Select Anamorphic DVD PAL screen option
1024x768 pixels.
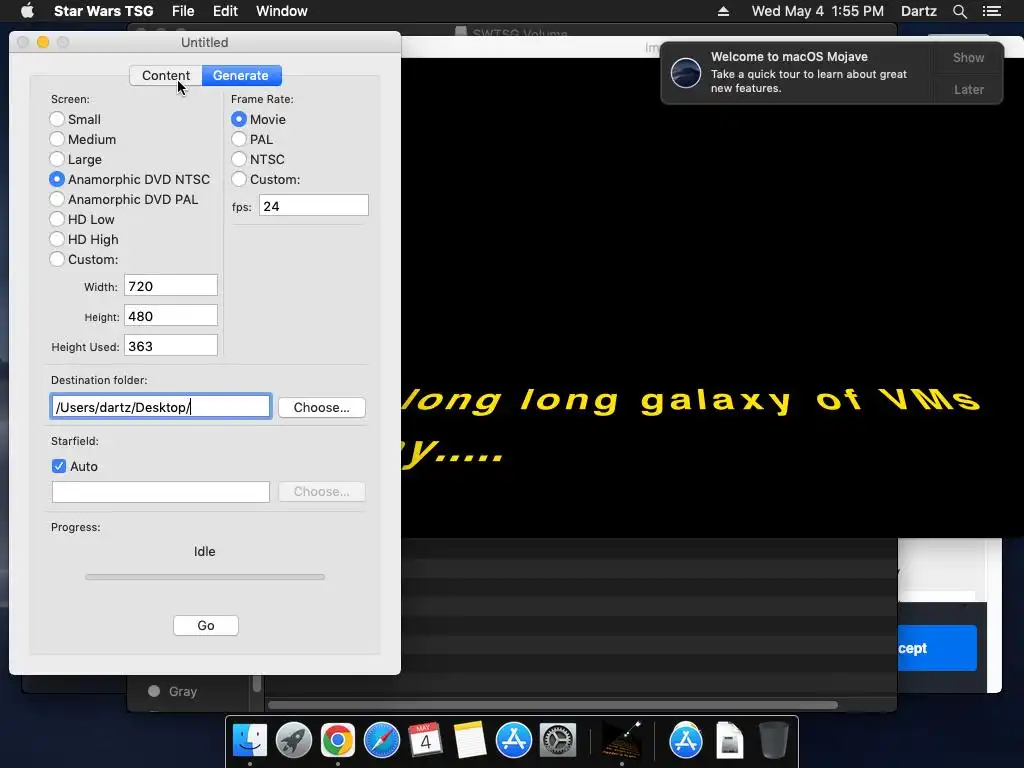[57, 199]
